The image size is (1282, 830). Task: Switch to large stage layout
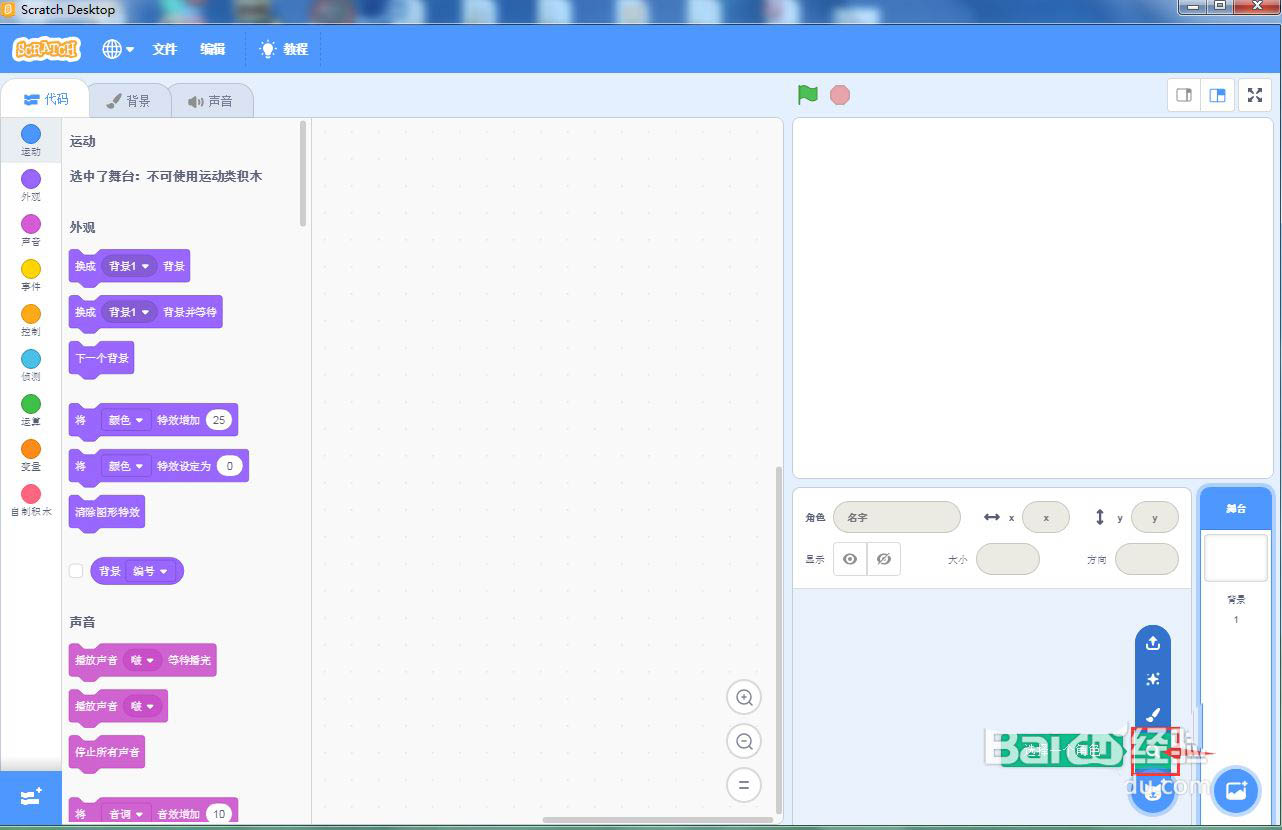[x=1217, y=96]
